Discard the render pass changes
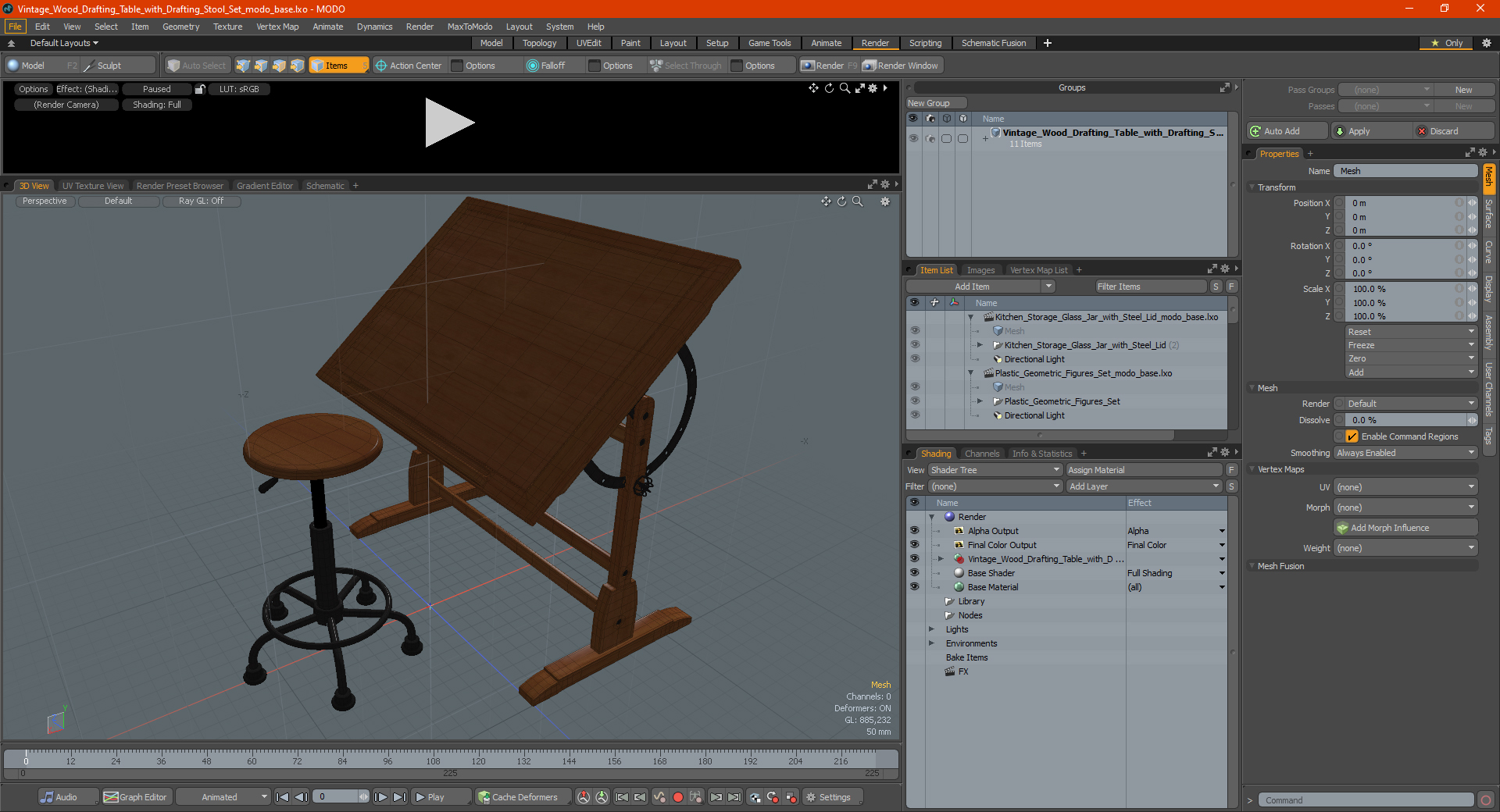This screenshot has width=1500, height=812. click(x=1455, y=131)
